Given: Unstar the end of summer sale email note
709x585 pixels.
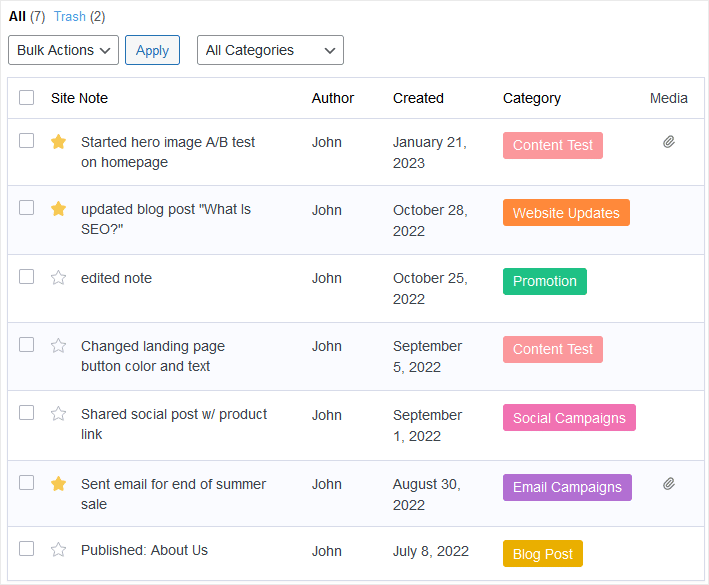Looking at the screenshot, I should point(58,484).
